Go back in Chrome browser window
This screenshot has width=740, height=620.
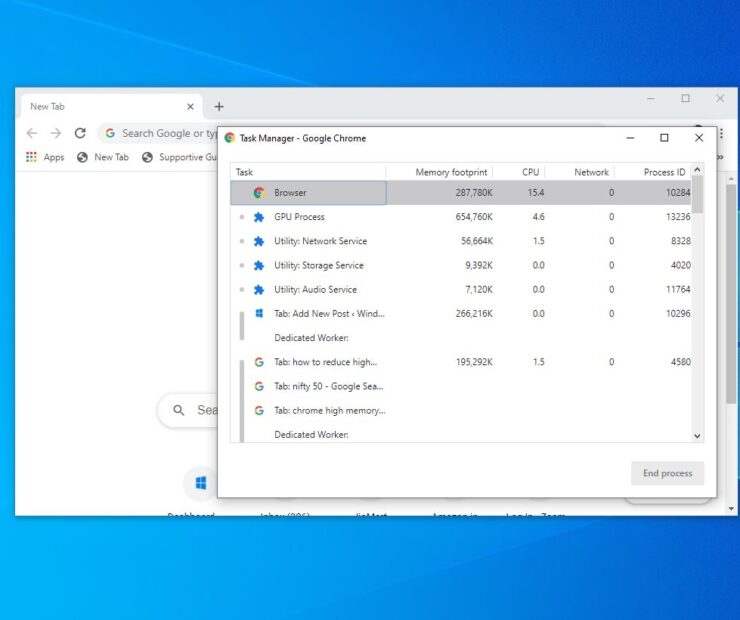click(32, 133)
